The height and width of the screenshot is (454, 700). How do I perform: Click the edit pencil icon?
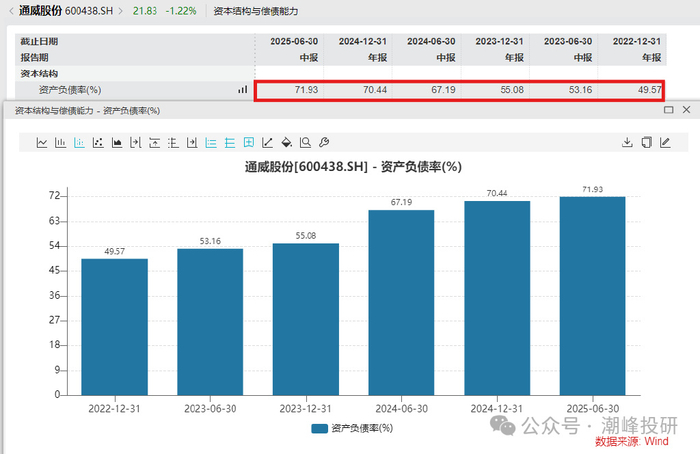(665, 143)
